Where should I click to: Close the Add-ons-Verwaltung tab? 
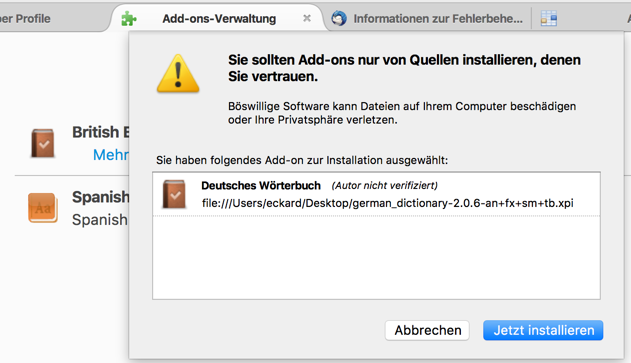click(307, 18)
